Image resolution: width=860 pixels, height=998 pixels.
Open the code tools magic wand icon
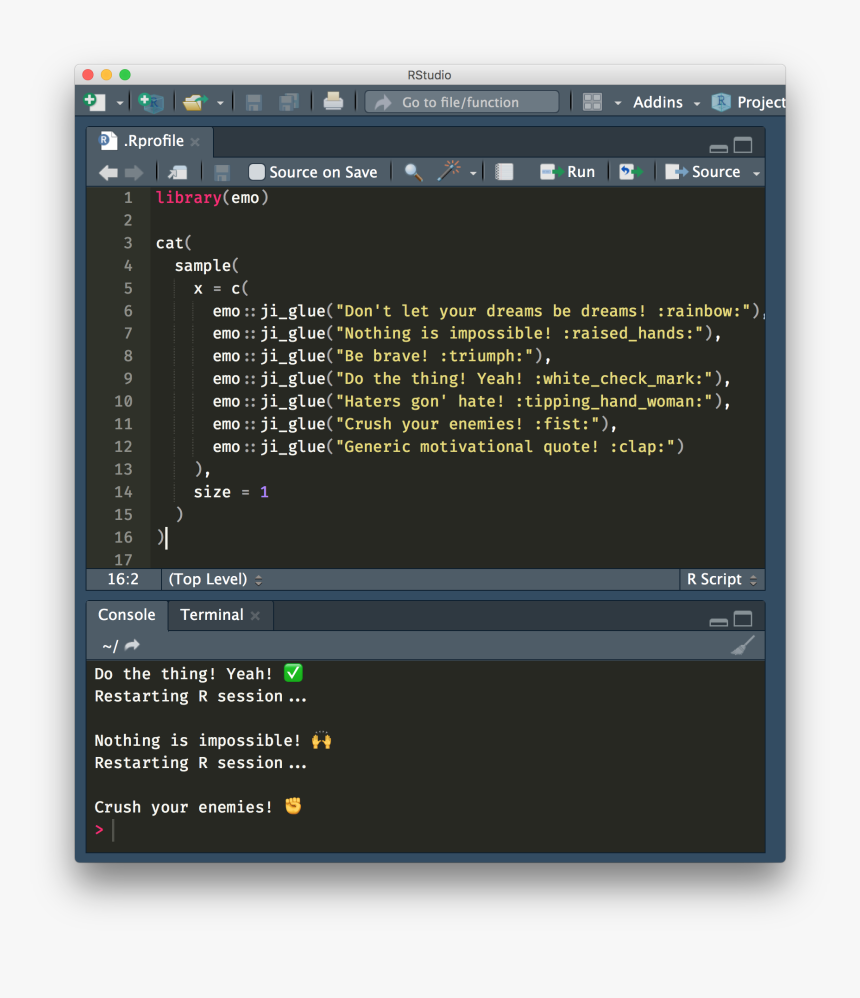coord(449,171)
